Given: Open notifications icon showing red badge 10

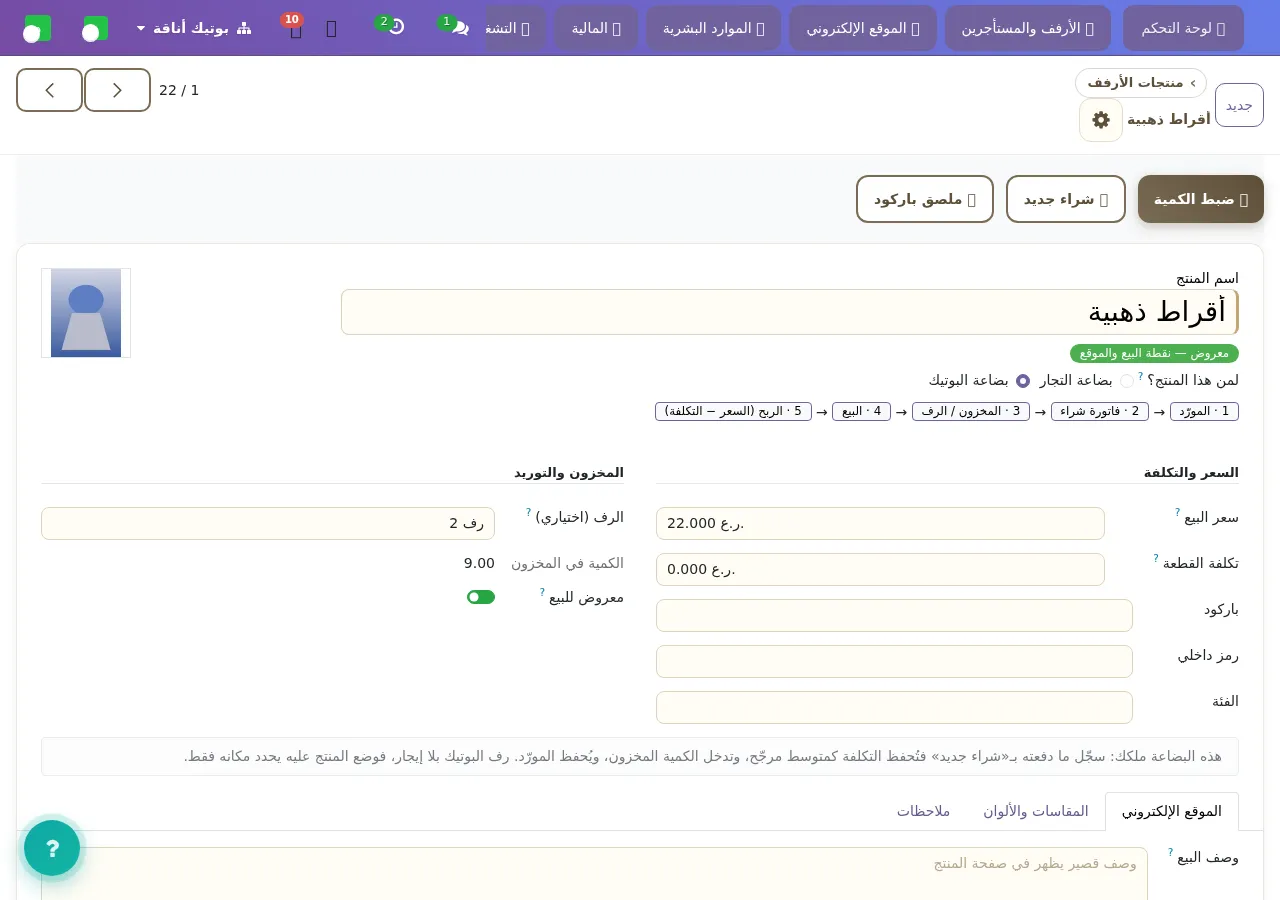Looking at the screenshot, I should 296,28.
